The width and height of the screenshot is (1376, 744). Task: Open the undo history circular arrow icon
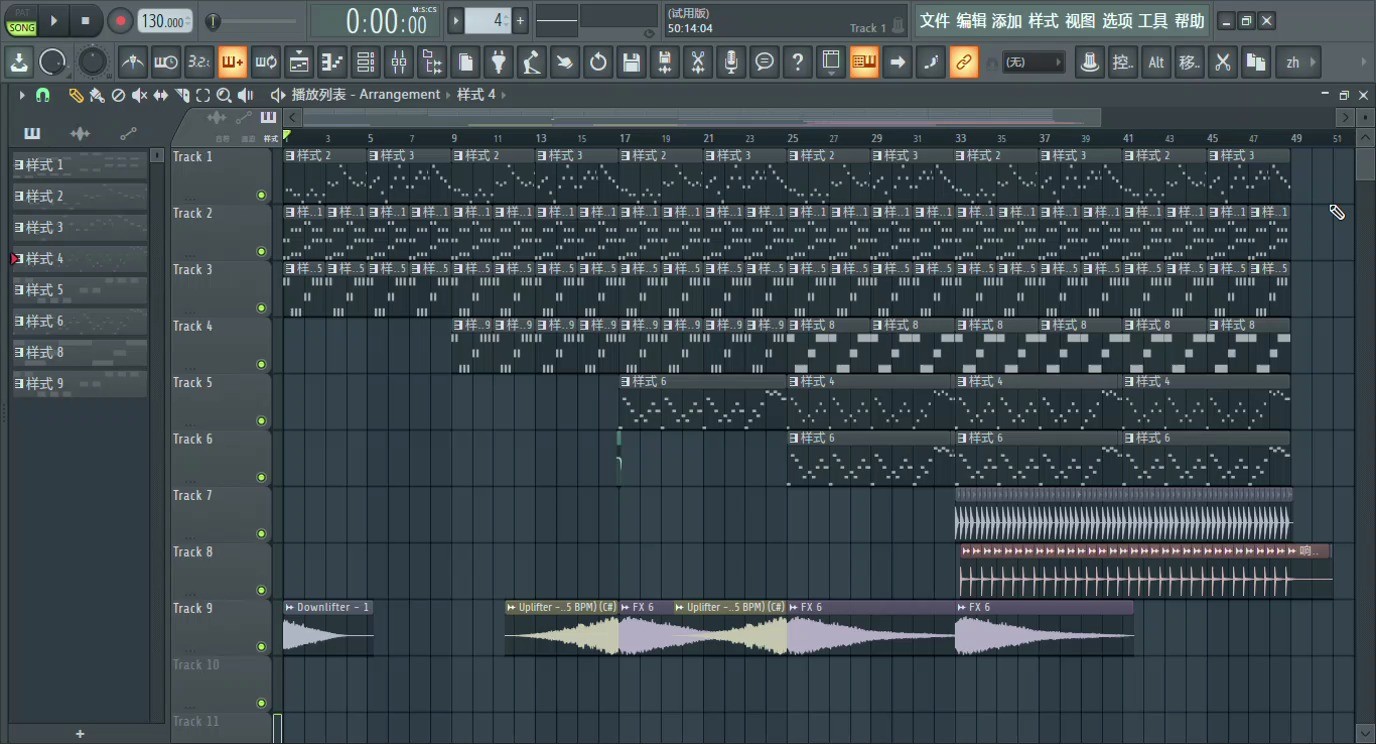pos(598,62)
